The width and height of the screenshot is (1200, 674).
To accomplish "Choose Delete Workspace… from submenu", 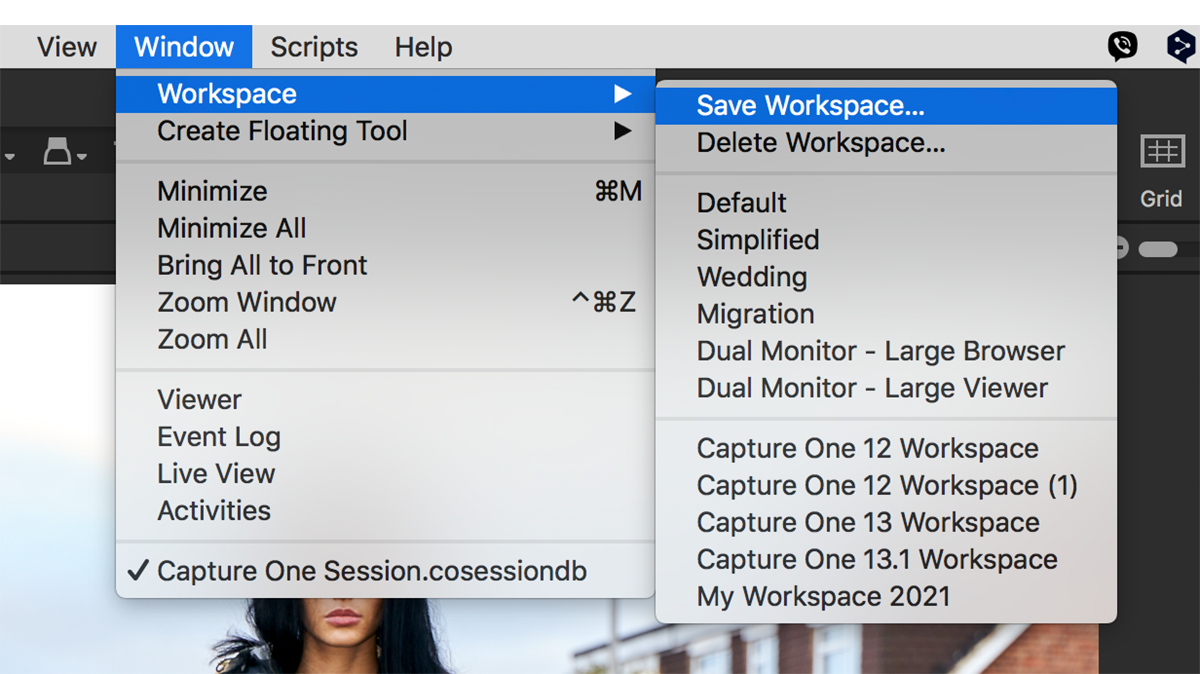I will point(820,143).
